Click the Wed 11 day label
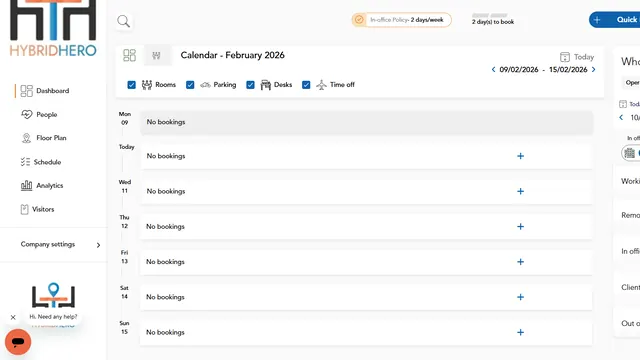 click(125, 186)
